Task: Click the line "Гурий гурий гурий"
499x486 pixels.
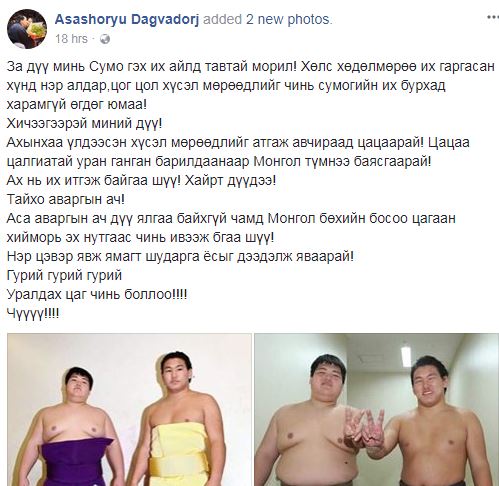Action: pyautogui.click(x=64, y=275)
